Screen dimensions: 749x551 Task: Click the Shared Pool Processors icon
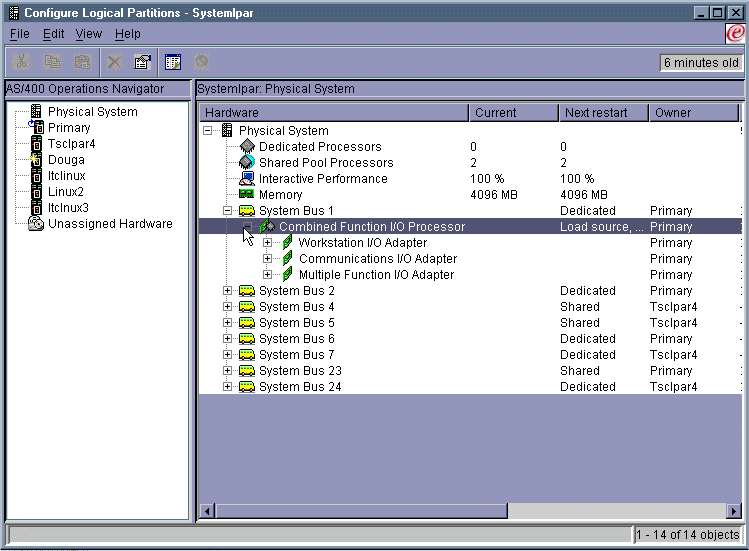coord(247,162)
